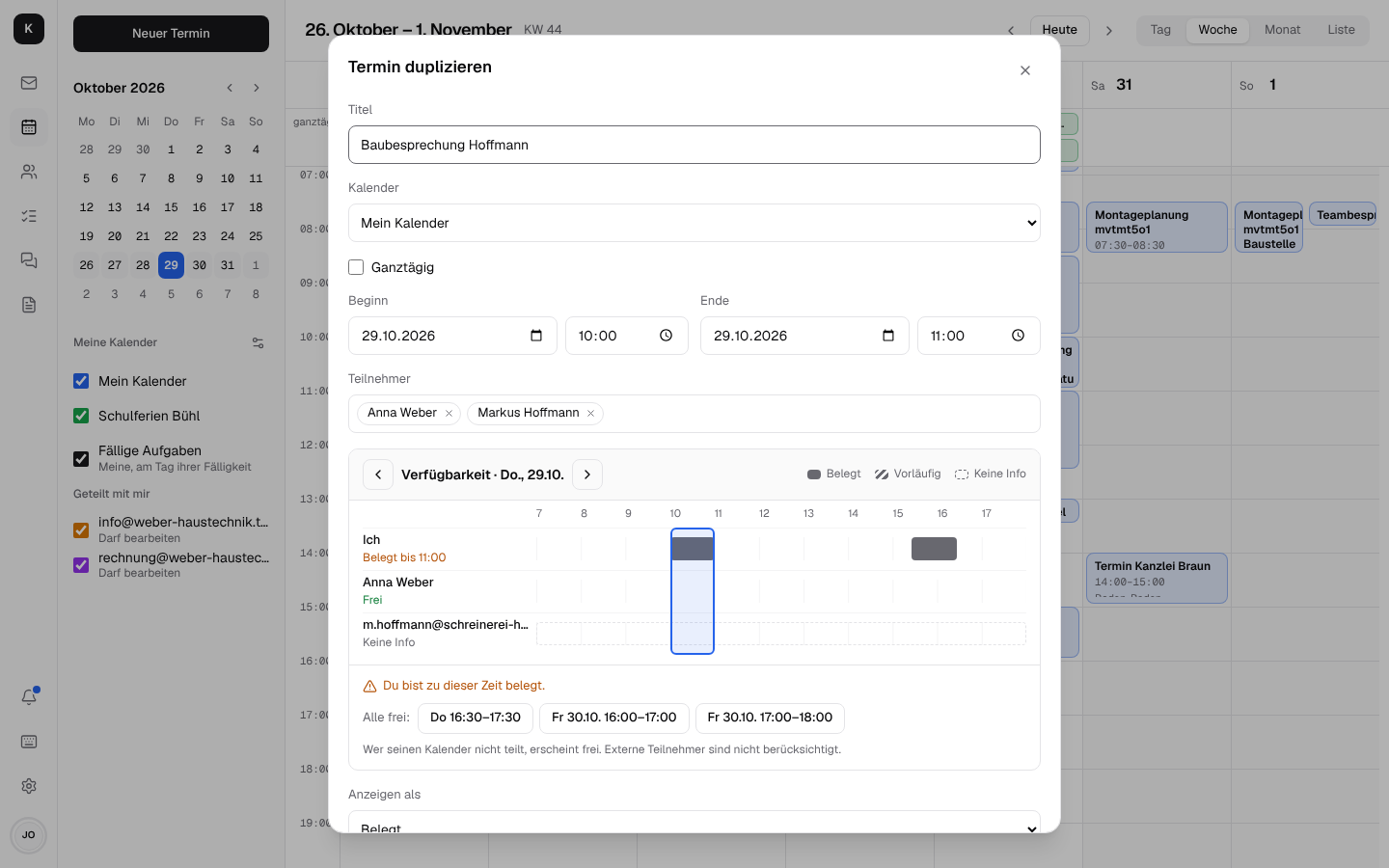Toggle Fällige Aufgaben checkbox

pos(81,459)
